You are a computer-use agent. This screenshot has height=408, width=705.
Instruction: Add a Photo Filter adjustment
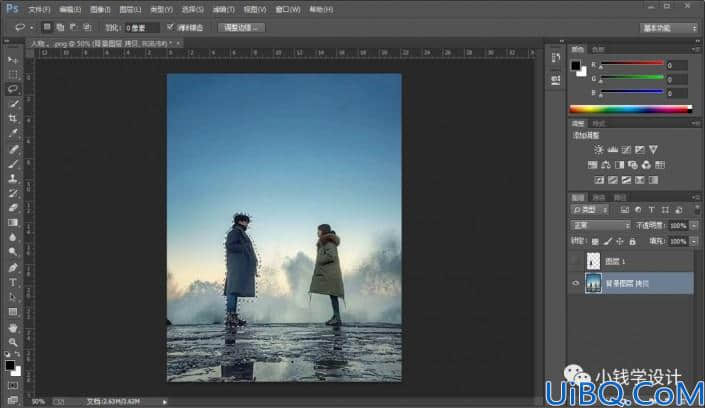tap(633, 165)
